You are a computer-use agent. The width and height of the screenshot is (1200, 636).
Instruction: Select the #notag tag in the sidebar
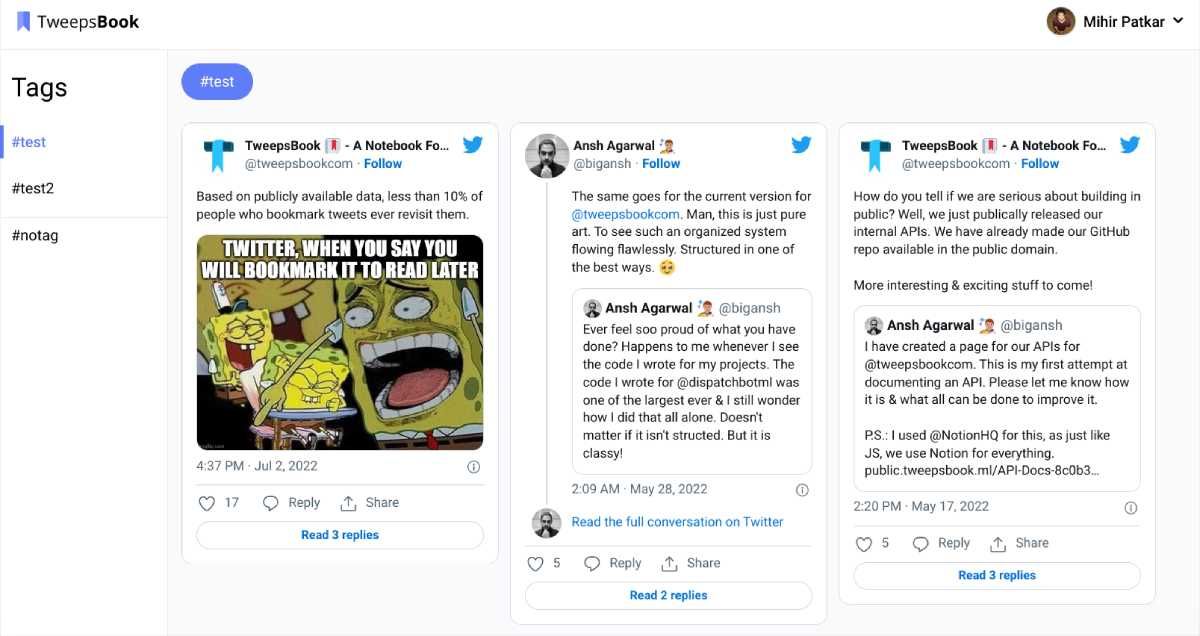tap(34, 235)
